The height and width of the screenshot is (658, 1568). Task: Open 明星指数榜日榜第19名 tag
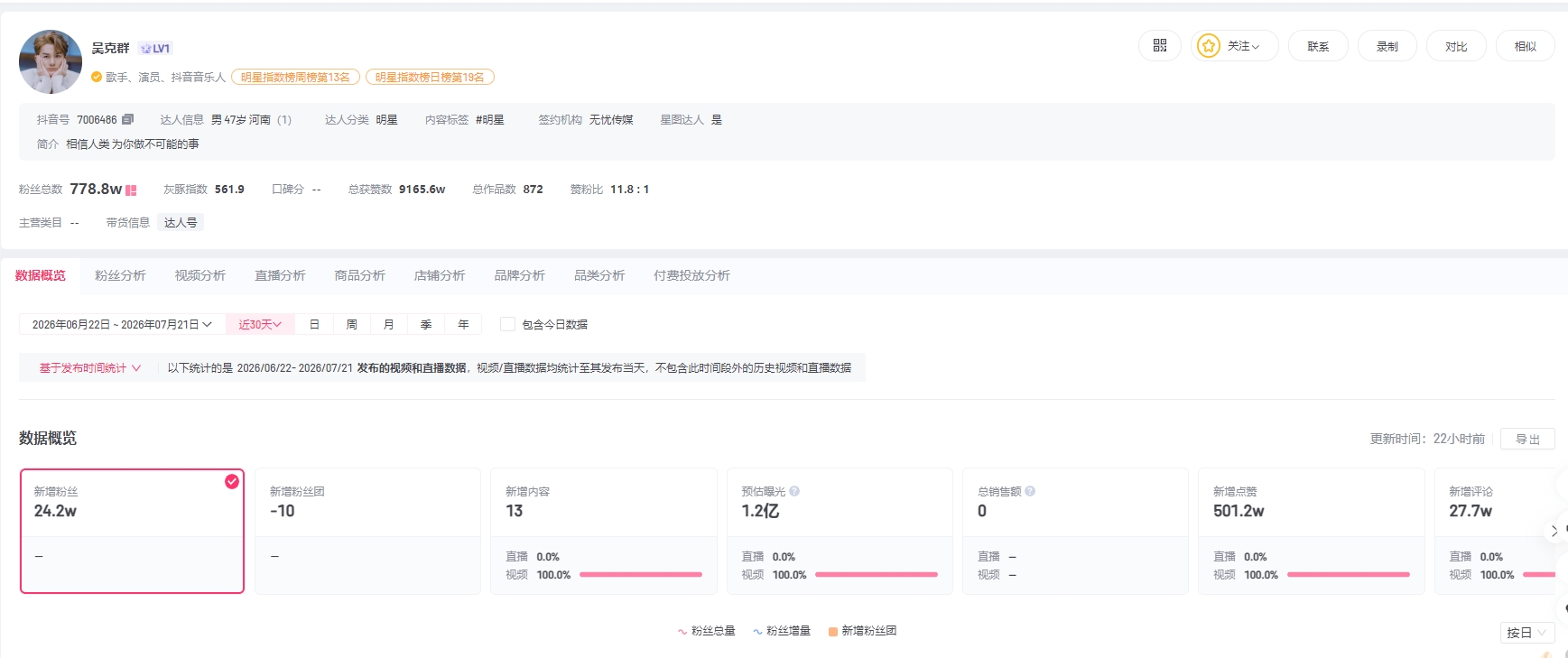430,78
